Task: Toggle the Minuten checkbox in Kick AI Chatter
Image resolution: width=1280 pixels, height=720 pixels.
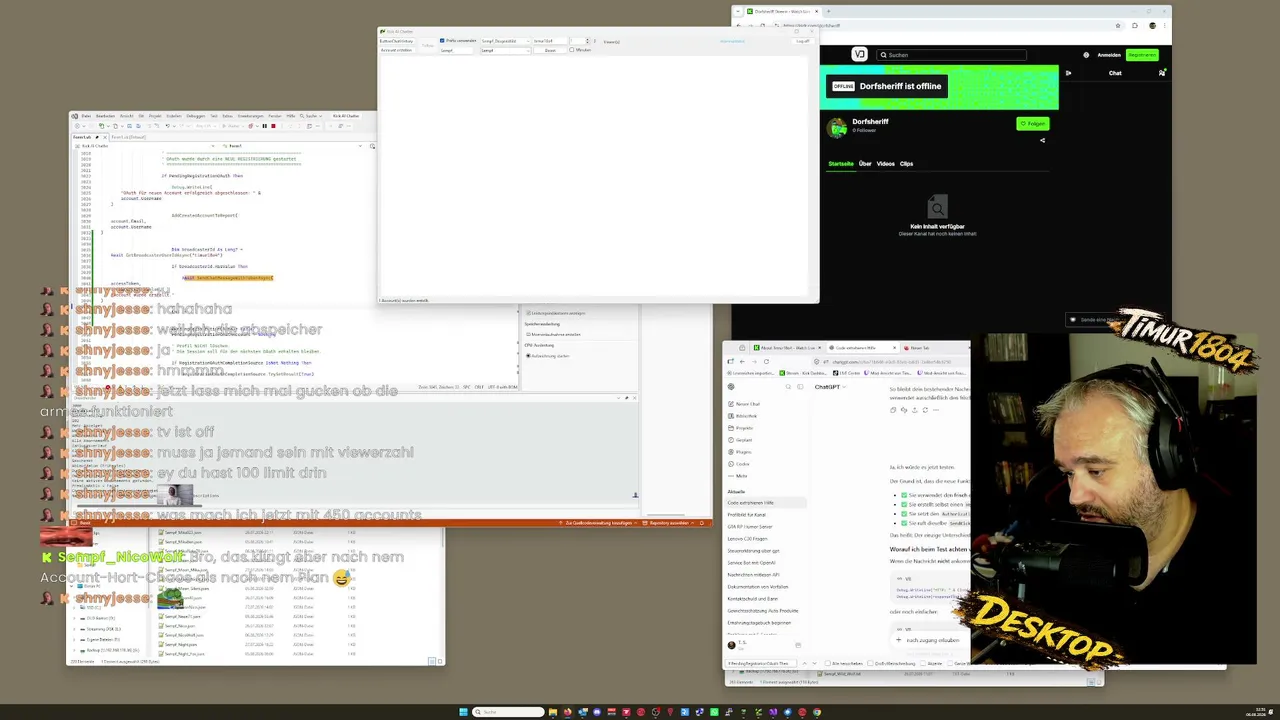Action: (572, 50)
